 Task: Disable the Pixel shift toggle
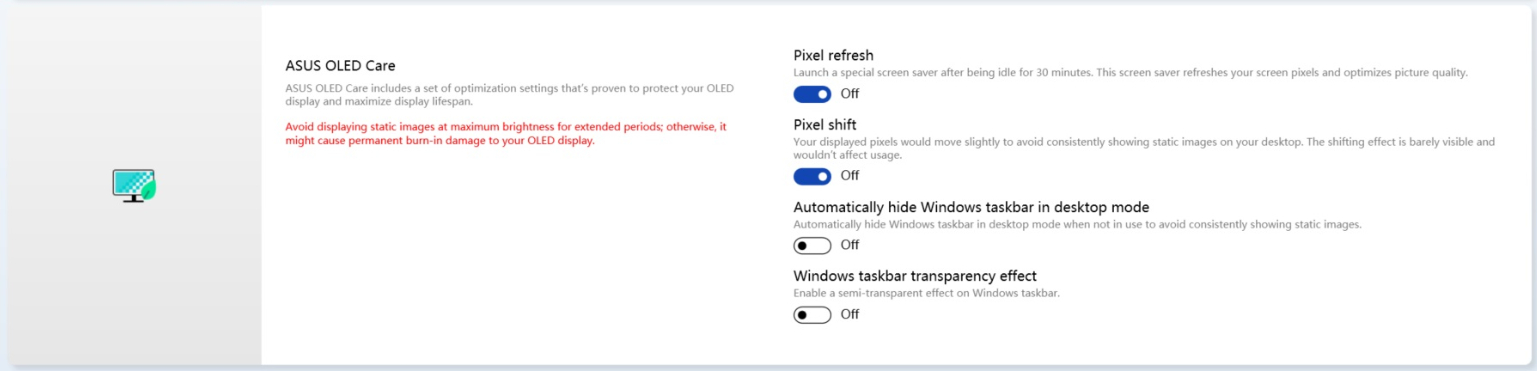tap(812, 176)
